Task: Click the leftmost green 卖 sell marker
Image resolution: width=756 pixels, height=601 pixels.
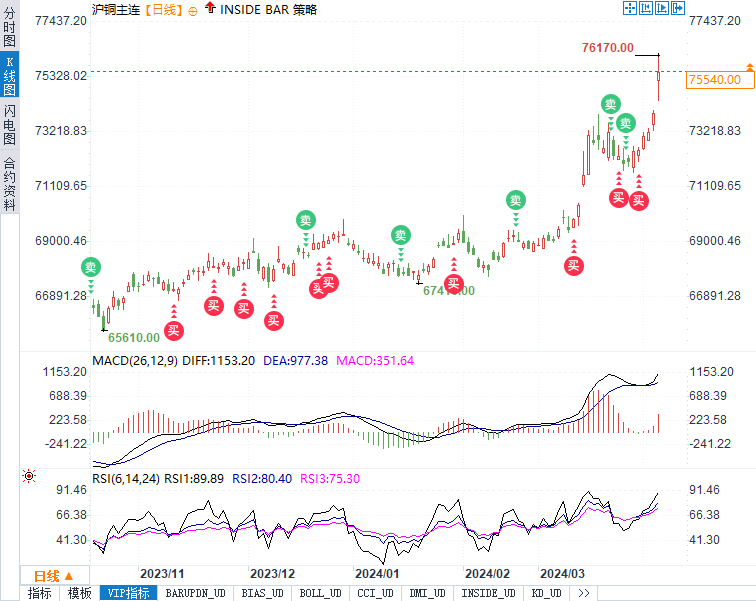Action: click(x=91, y=267)
